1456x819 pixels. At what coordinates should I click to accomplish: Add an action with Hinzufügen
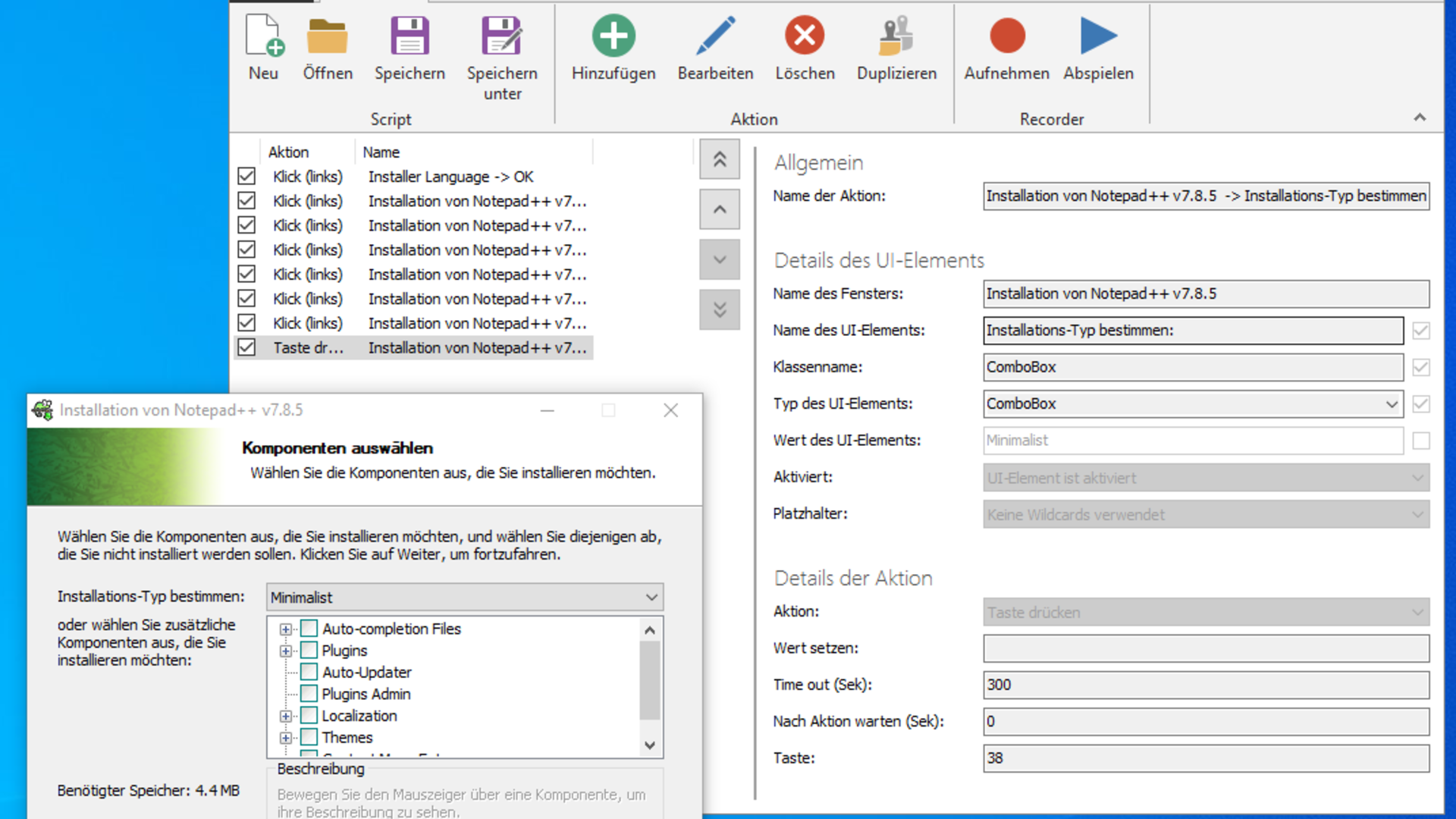click(613, 48)
